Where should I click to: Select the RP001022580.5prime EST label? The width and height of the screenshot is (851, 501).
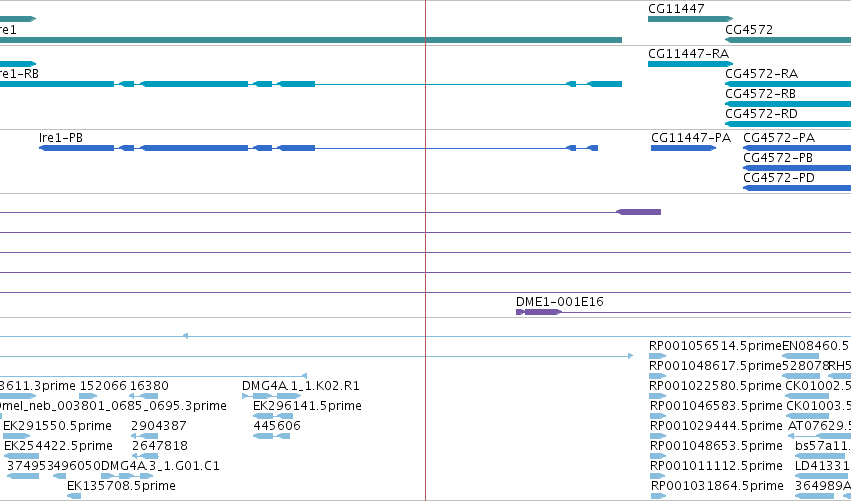click(x=715, y=385)
